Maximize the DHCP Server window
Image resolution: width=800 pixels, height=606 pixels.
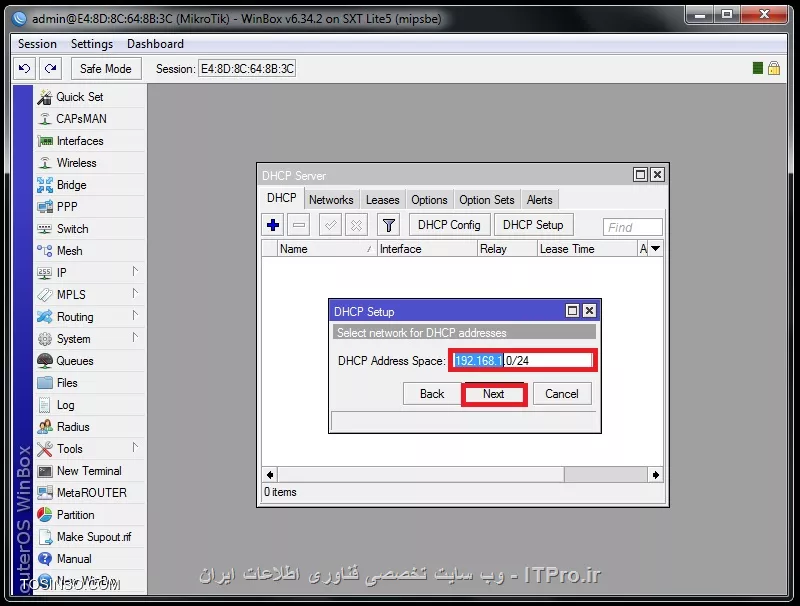[640, 174]
